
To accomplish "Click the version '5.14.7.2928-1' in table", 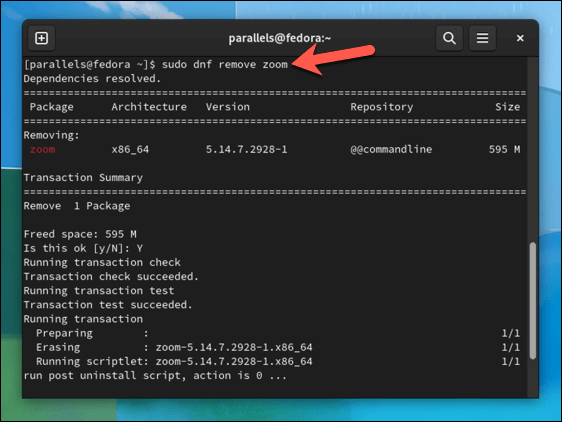I will [x=247, y=150].
